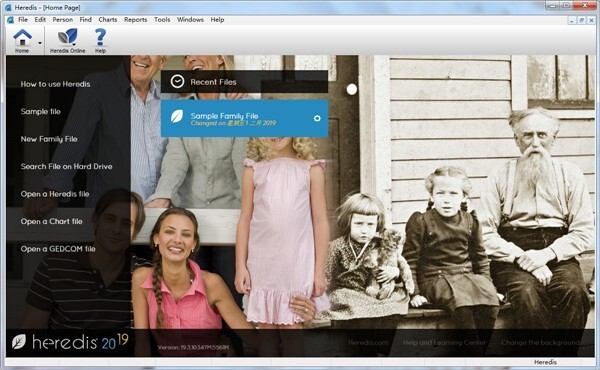The height and width of the screenshot is (370, 600).
Task: Choose Open a GEDCOM file
Action: point(58,249)
